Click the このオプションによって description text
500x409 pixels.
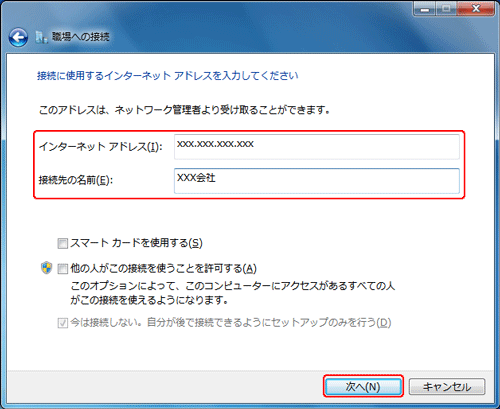click(233, 293)
